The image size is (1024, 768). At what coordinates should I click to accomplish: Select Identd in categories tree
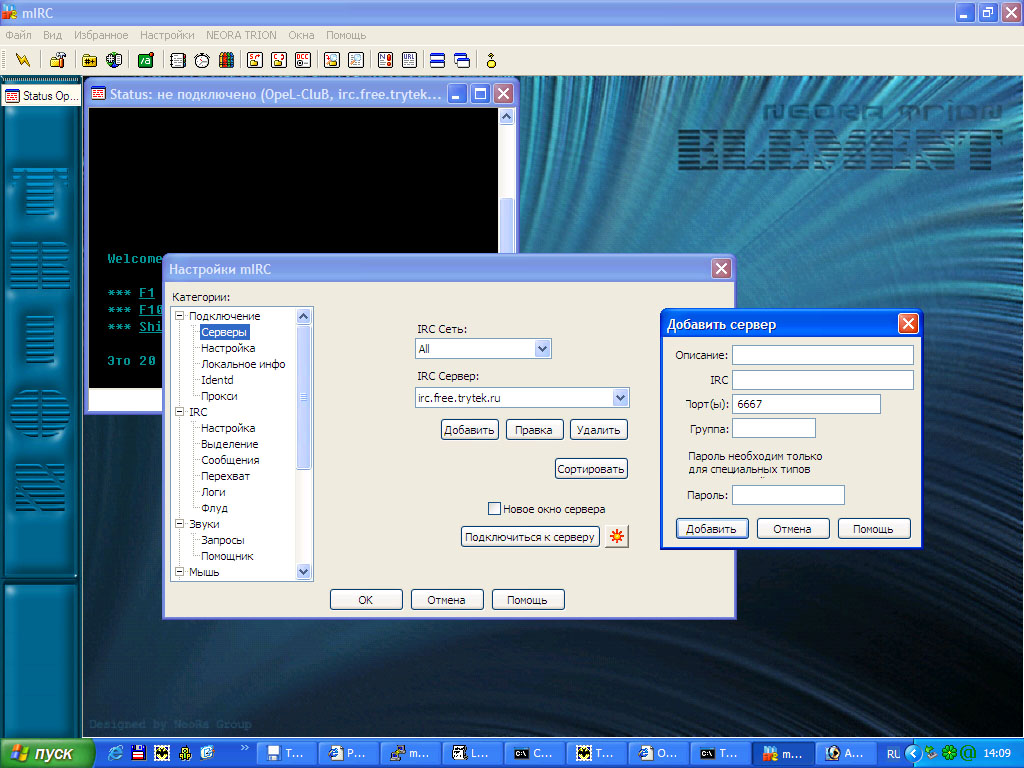pyautogui.click(x=217, y=380)
